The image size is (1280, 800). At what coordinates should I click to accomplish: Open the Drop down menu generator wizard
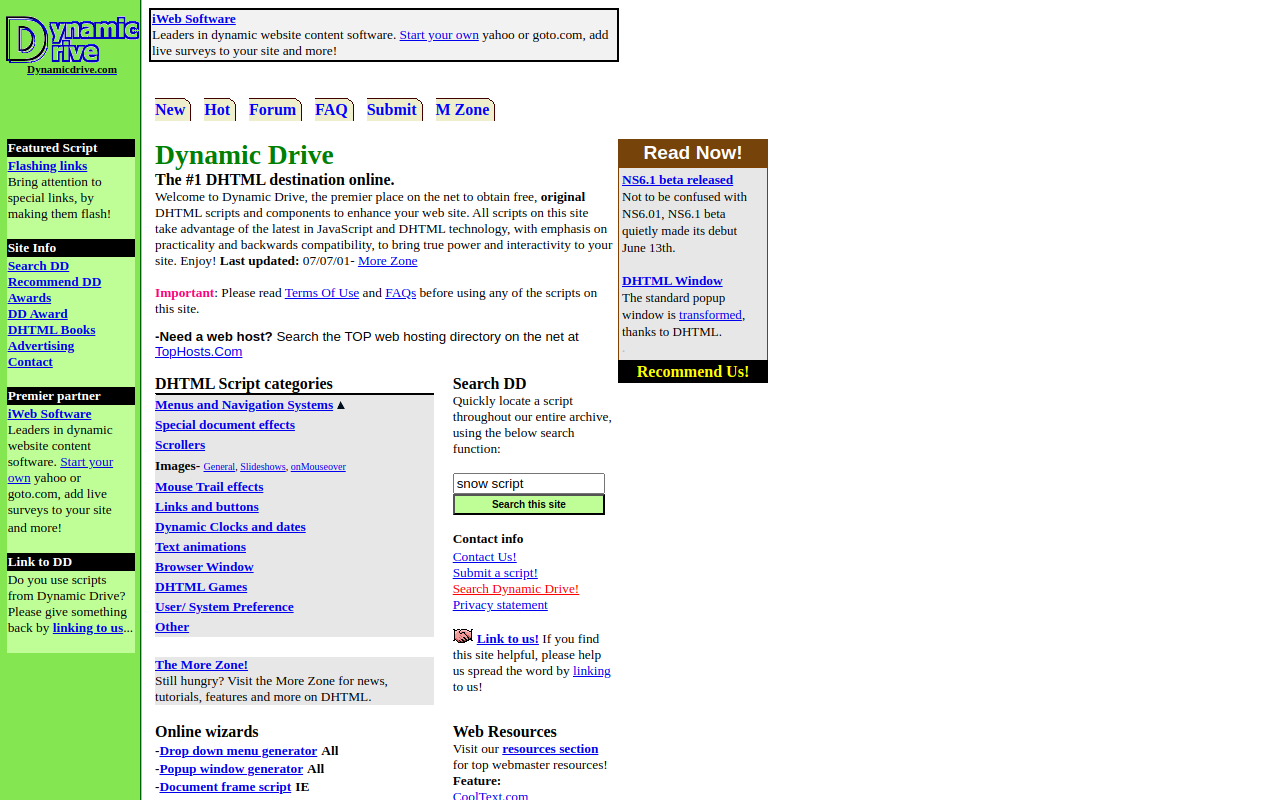[x=238, y=751]
